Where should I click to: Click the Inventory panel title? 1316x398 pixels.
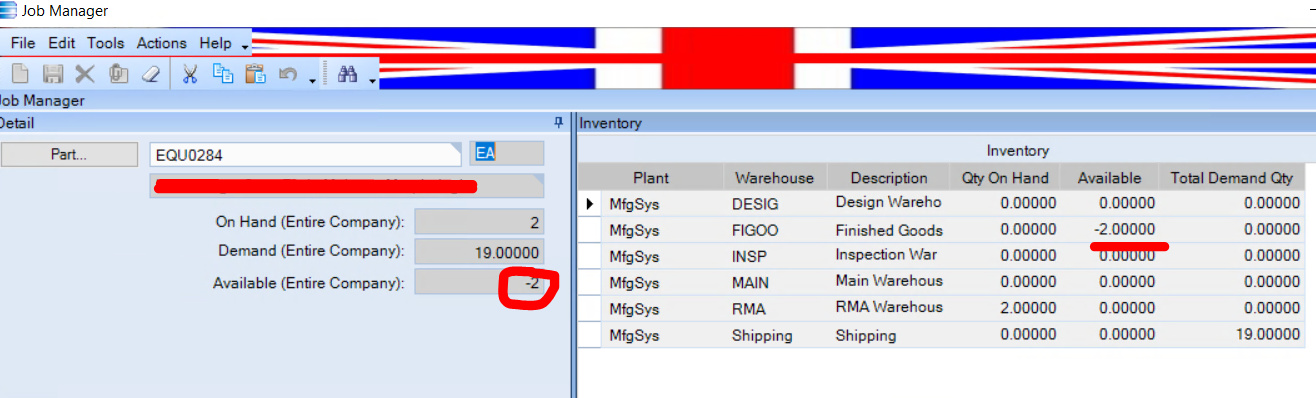coord(611,123)
